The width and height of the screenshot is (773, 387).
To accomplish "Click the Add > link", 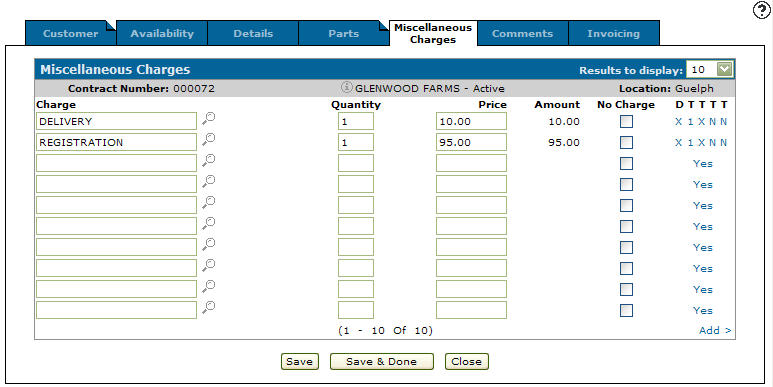I will coord(715,330).
